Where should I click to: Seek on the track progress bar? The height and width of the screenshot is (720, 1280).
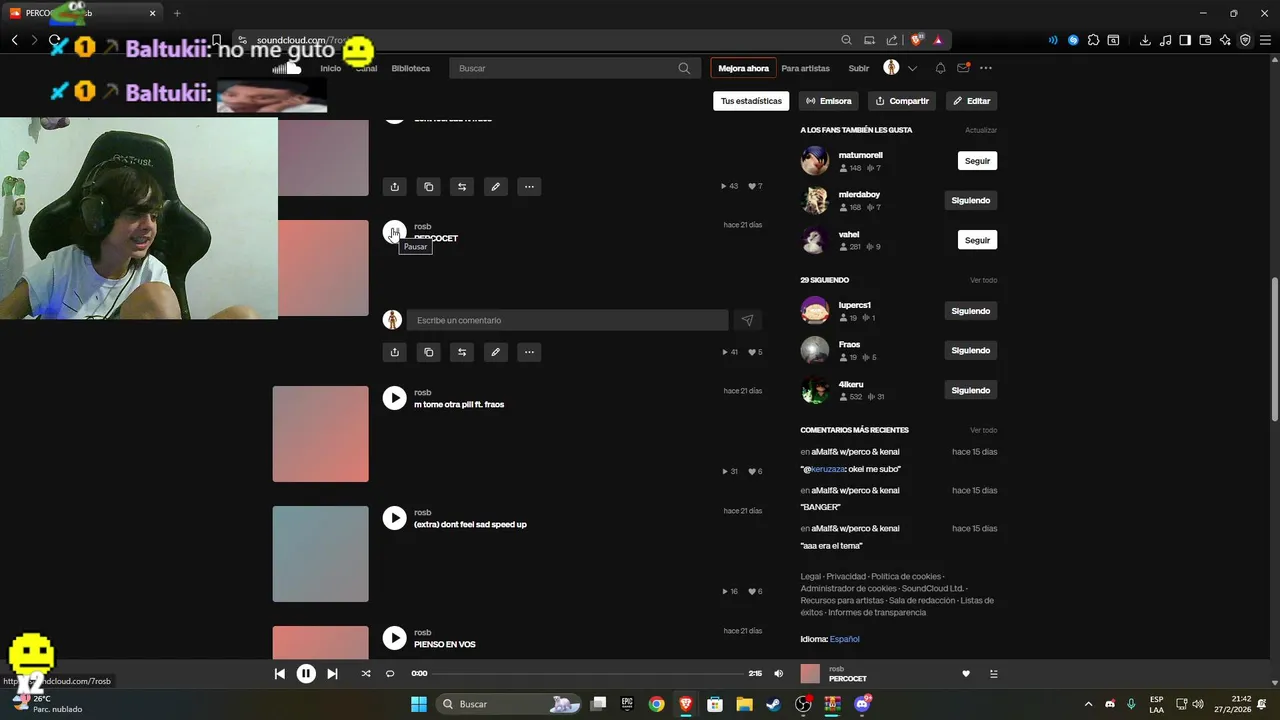(x=588, y=674)
